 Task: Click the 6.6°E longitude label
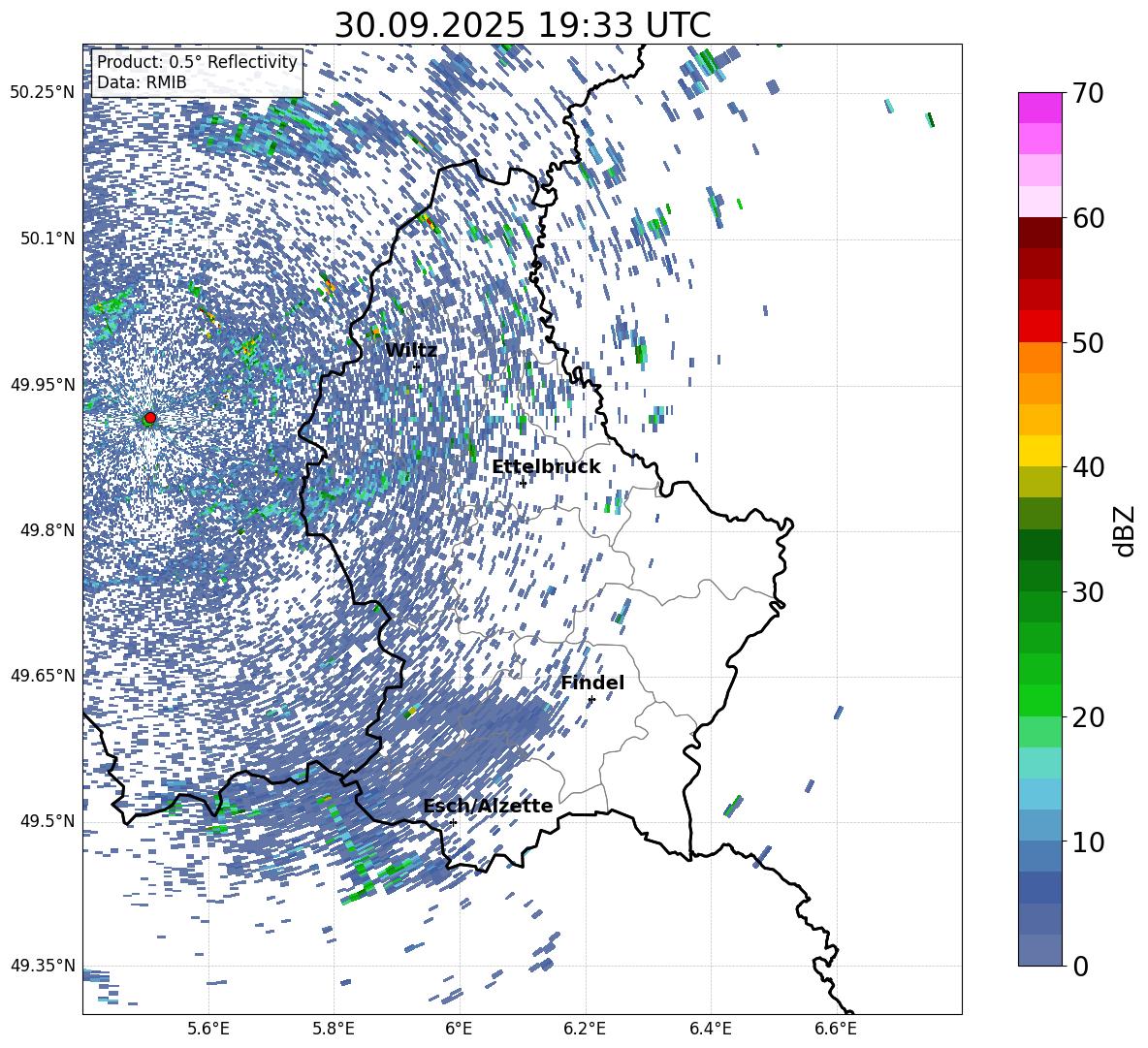(836, 1029)
